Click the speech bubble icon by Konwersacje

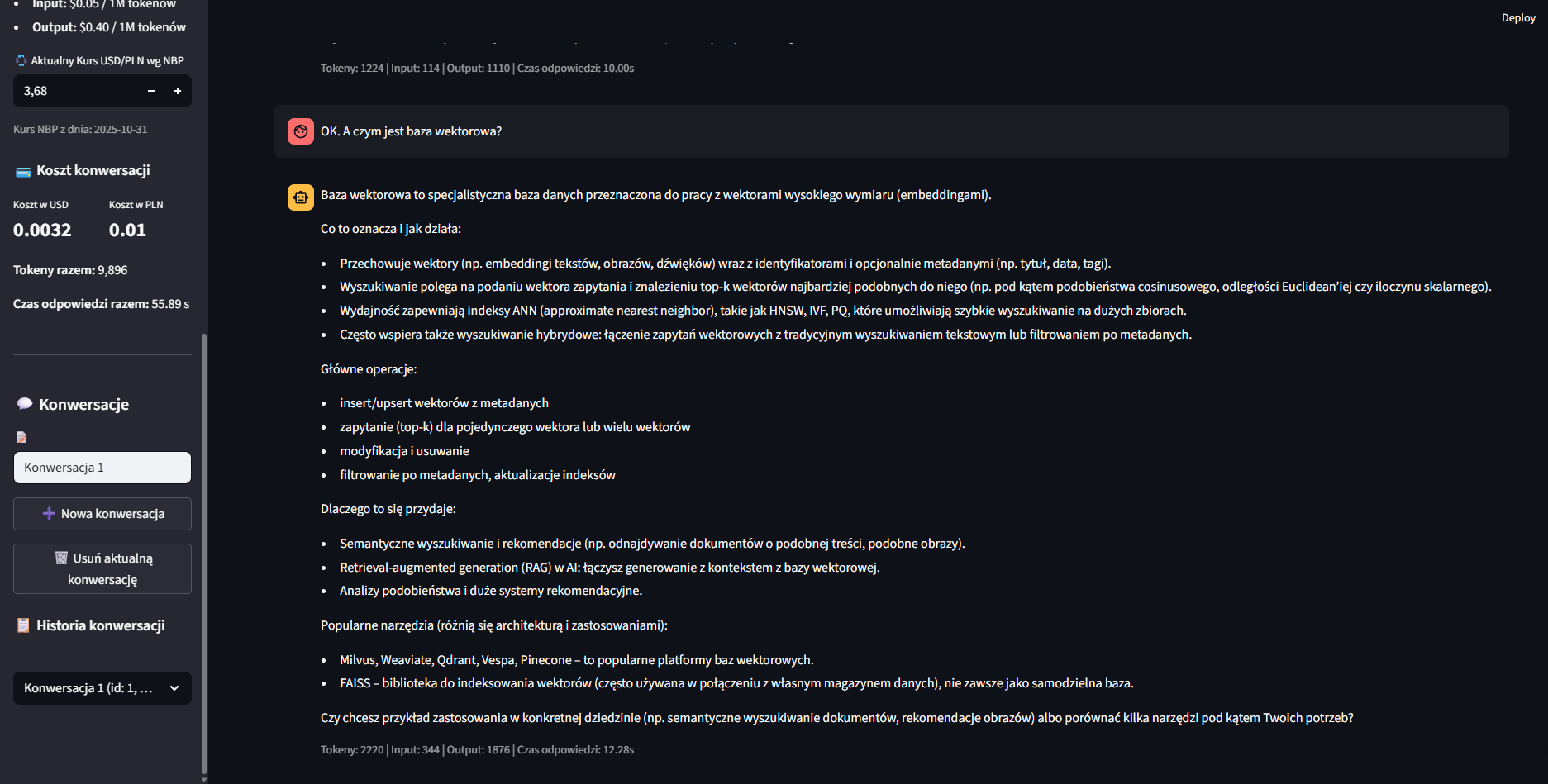(25, 404)
